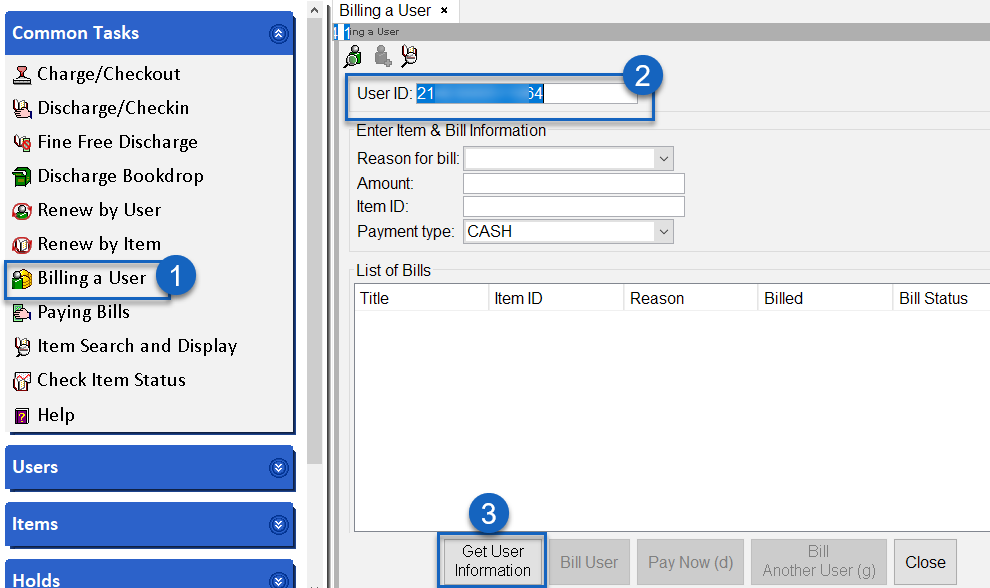Open Check Item Status task
Screen dimensions: 990x588
[111, 381]
